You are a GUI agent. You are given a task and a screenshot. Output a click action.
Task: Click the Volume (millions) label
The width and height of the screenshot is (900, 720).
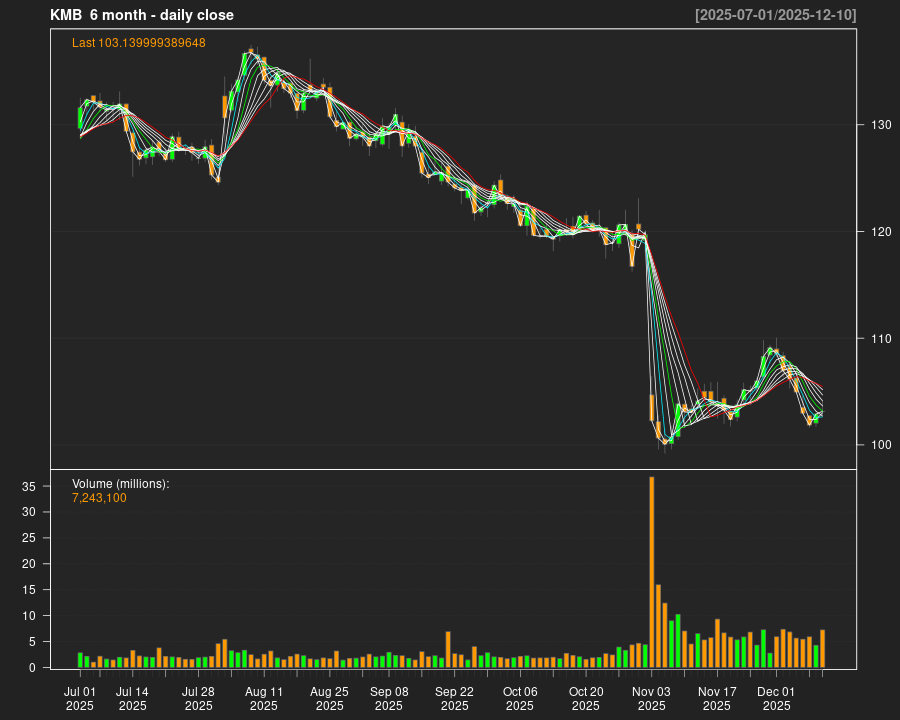(121, 484)
